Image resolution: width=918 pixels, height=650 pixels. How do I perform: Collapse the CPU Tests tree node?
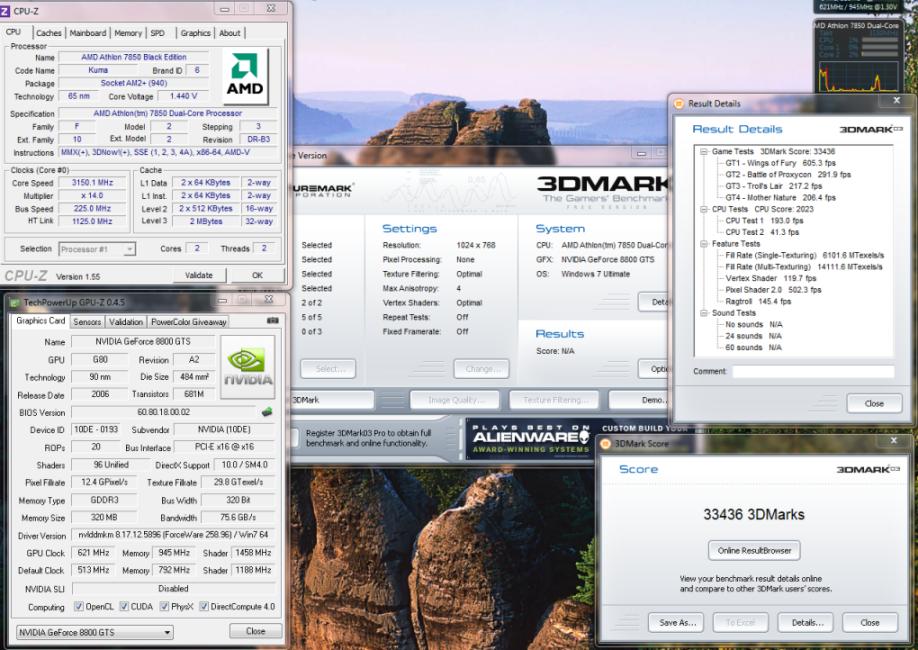704,209
